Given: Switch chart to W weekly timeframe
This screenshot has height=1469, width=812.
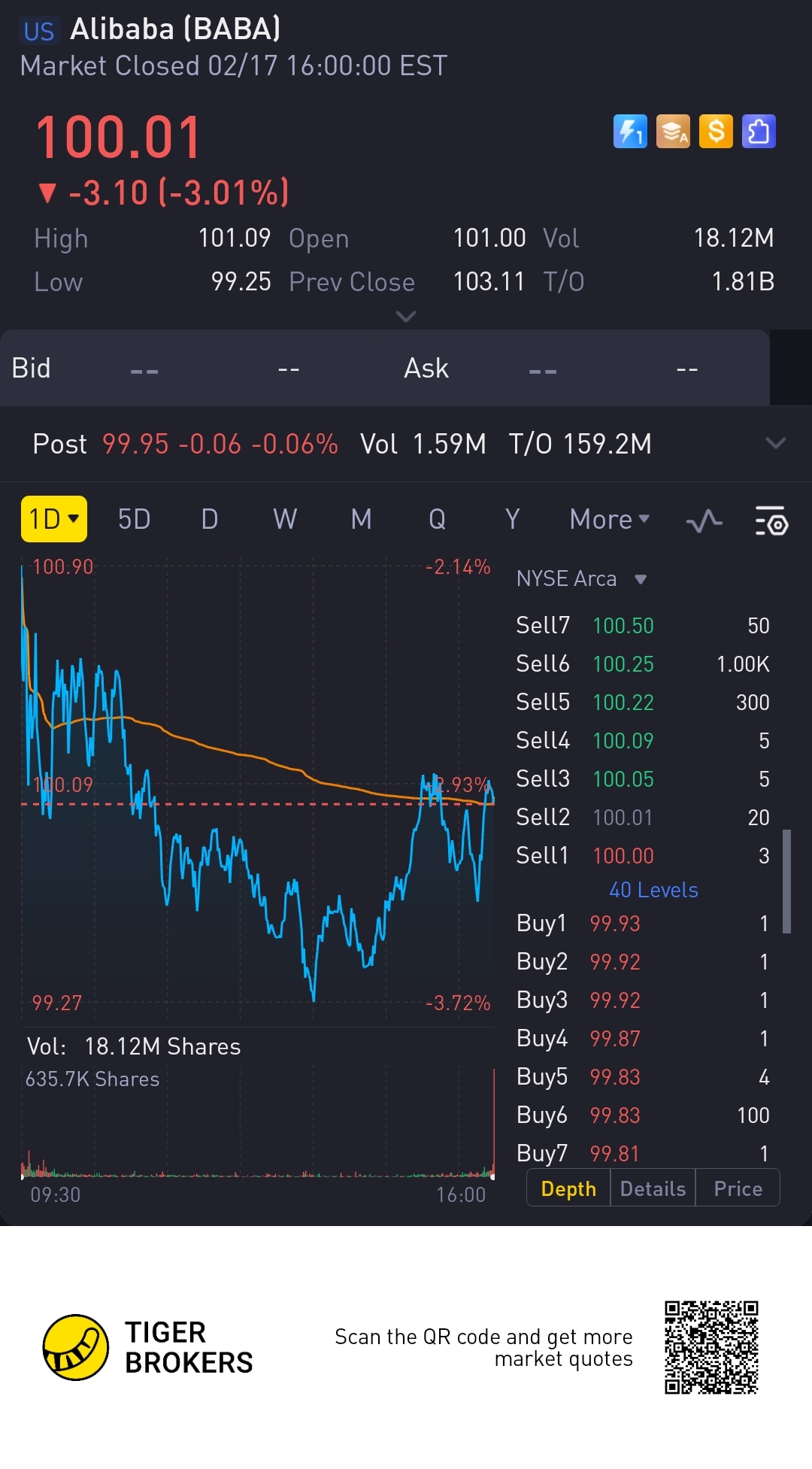Looking at the screenshot, I should [285, 519].
